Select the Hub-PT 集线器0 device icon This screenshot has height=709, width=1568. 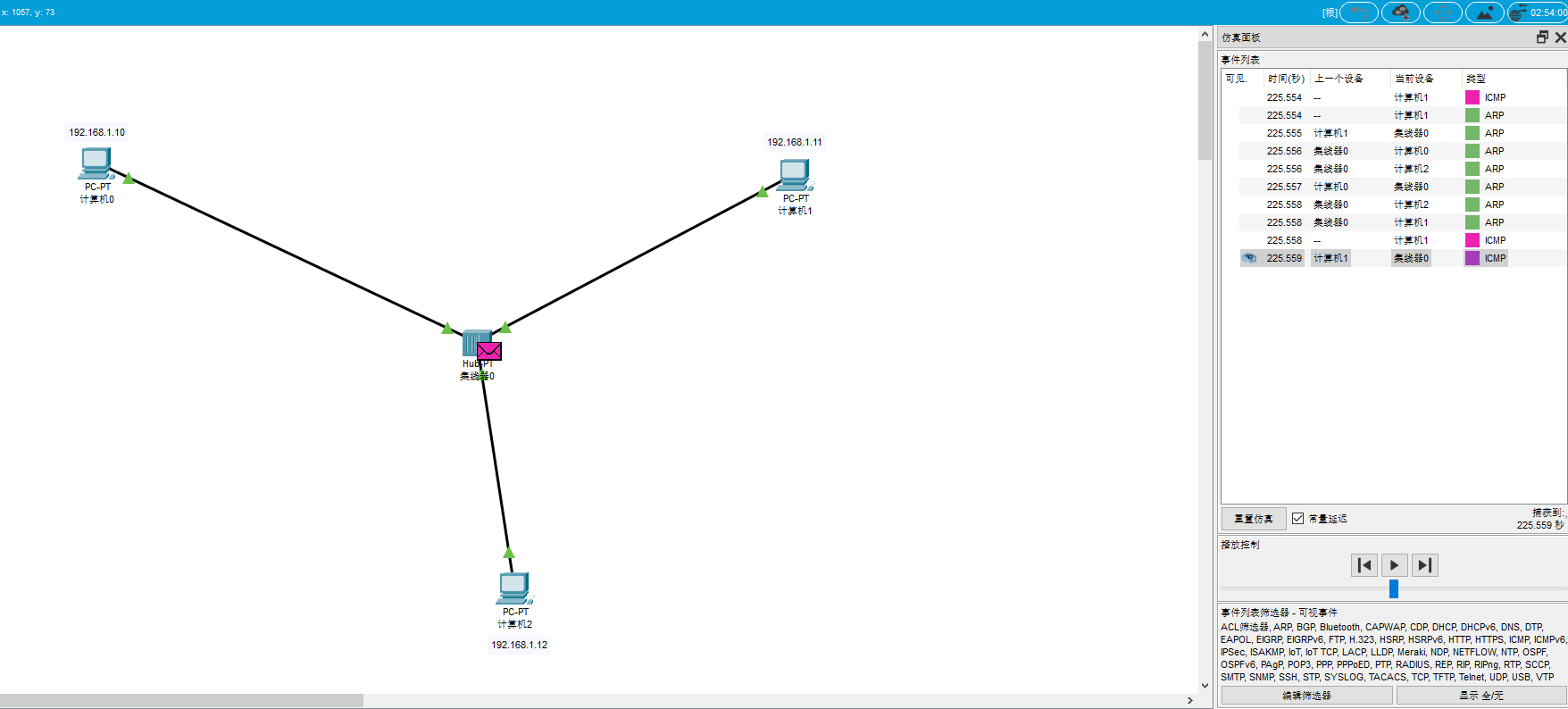(x=474, y=344)
